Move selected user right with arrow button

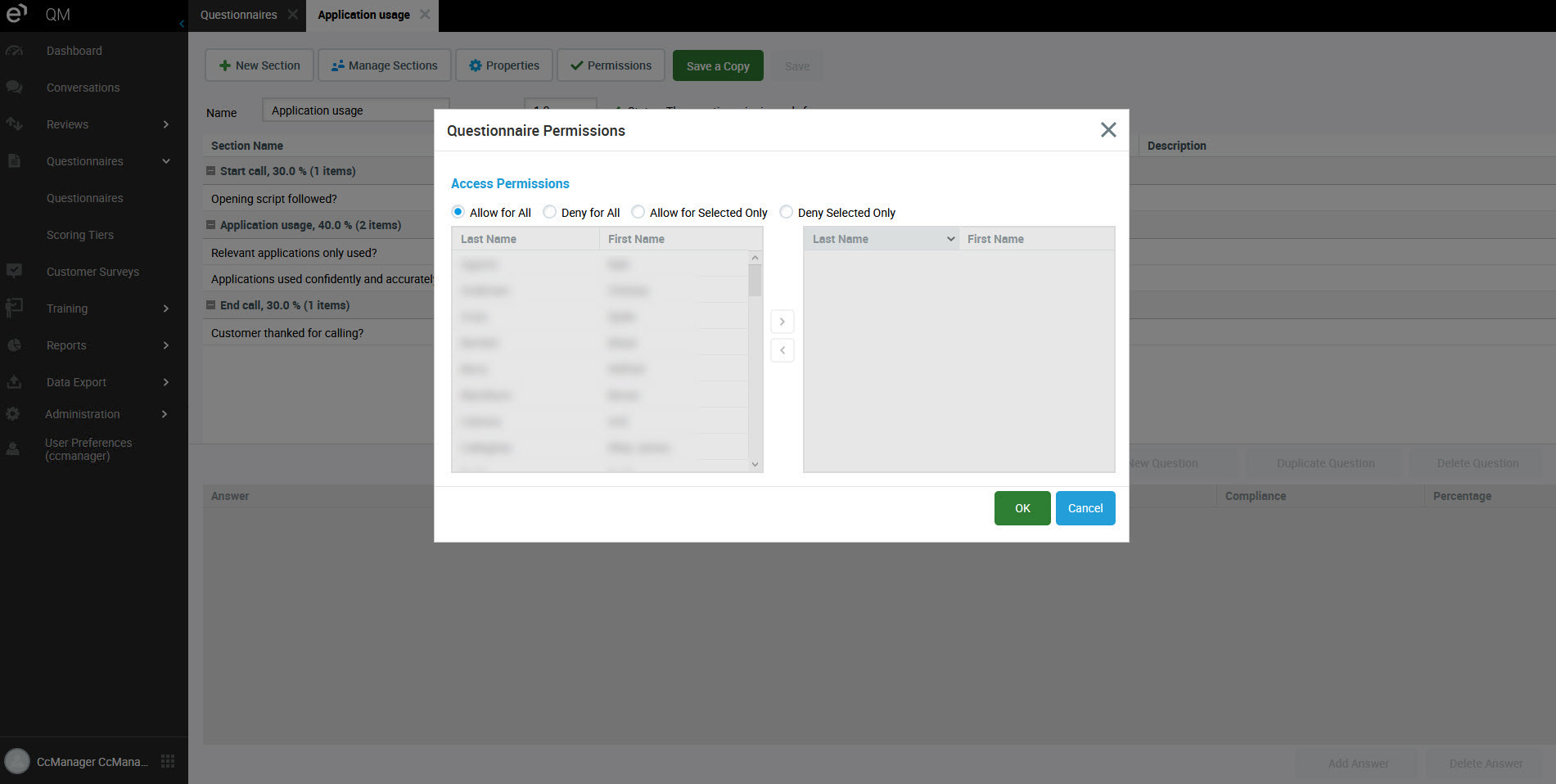(x=782, y=322)
